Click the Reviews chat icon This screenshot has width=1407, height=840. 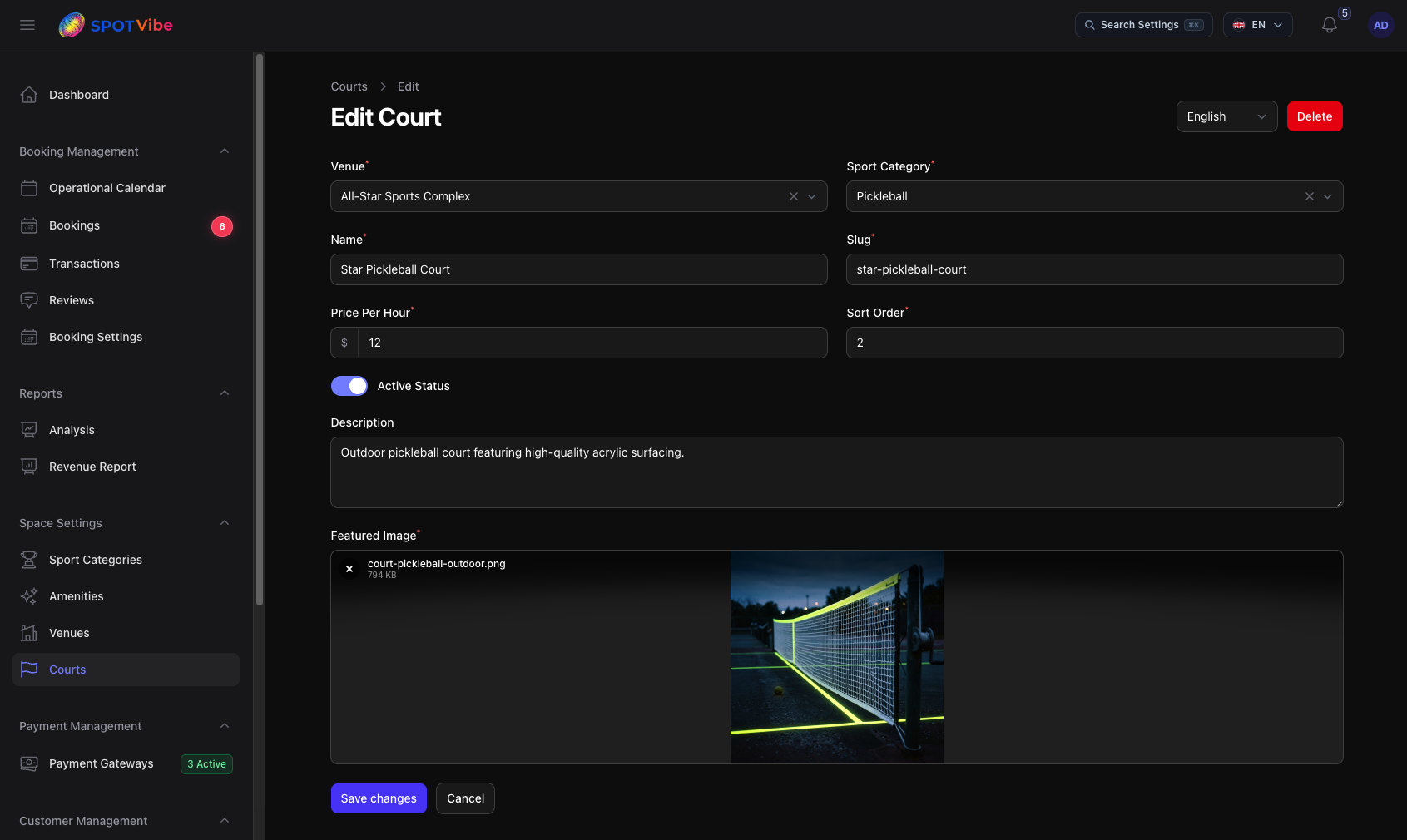click(29, 300)
